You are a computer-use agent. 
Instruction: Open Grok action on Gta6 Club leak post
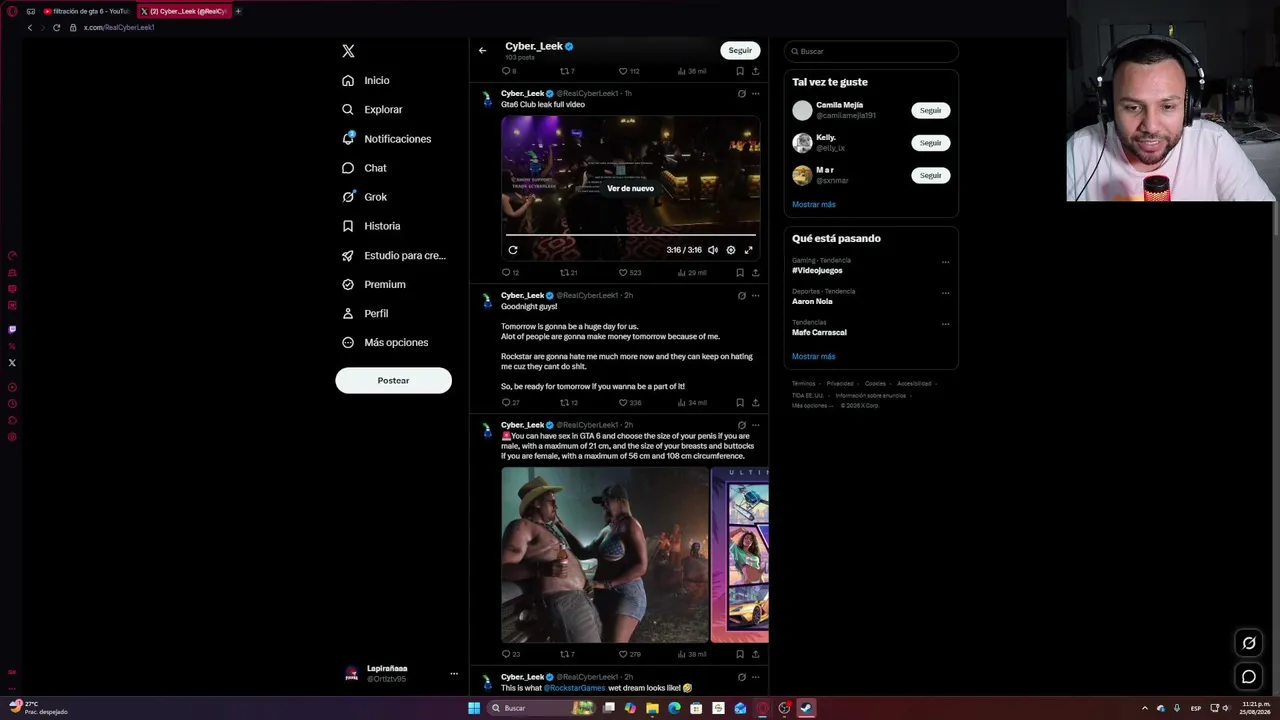click(x=741, y=93)
